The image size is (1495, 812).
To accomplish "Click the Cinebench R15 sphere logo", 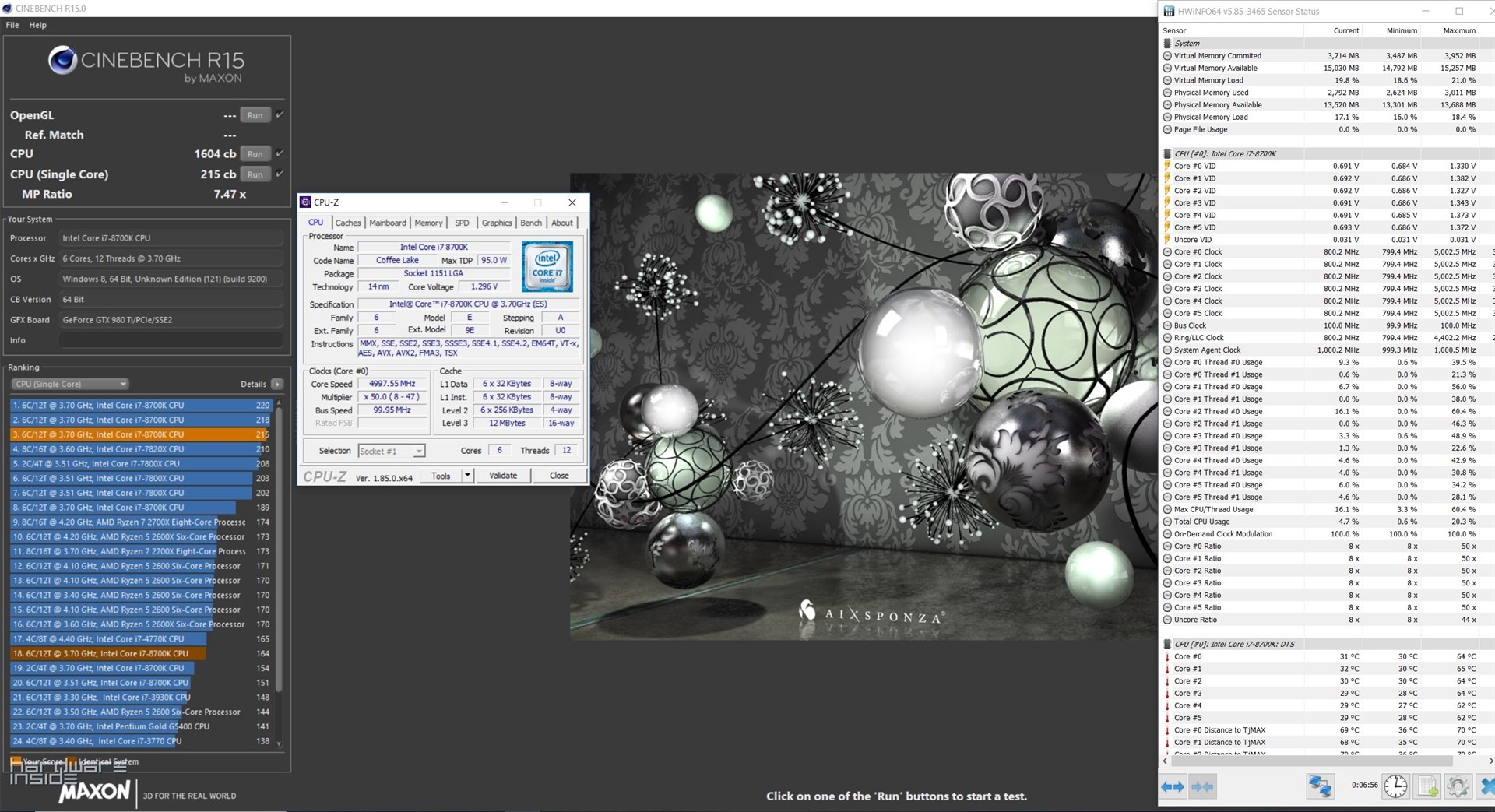I will (x=62, y=60).
